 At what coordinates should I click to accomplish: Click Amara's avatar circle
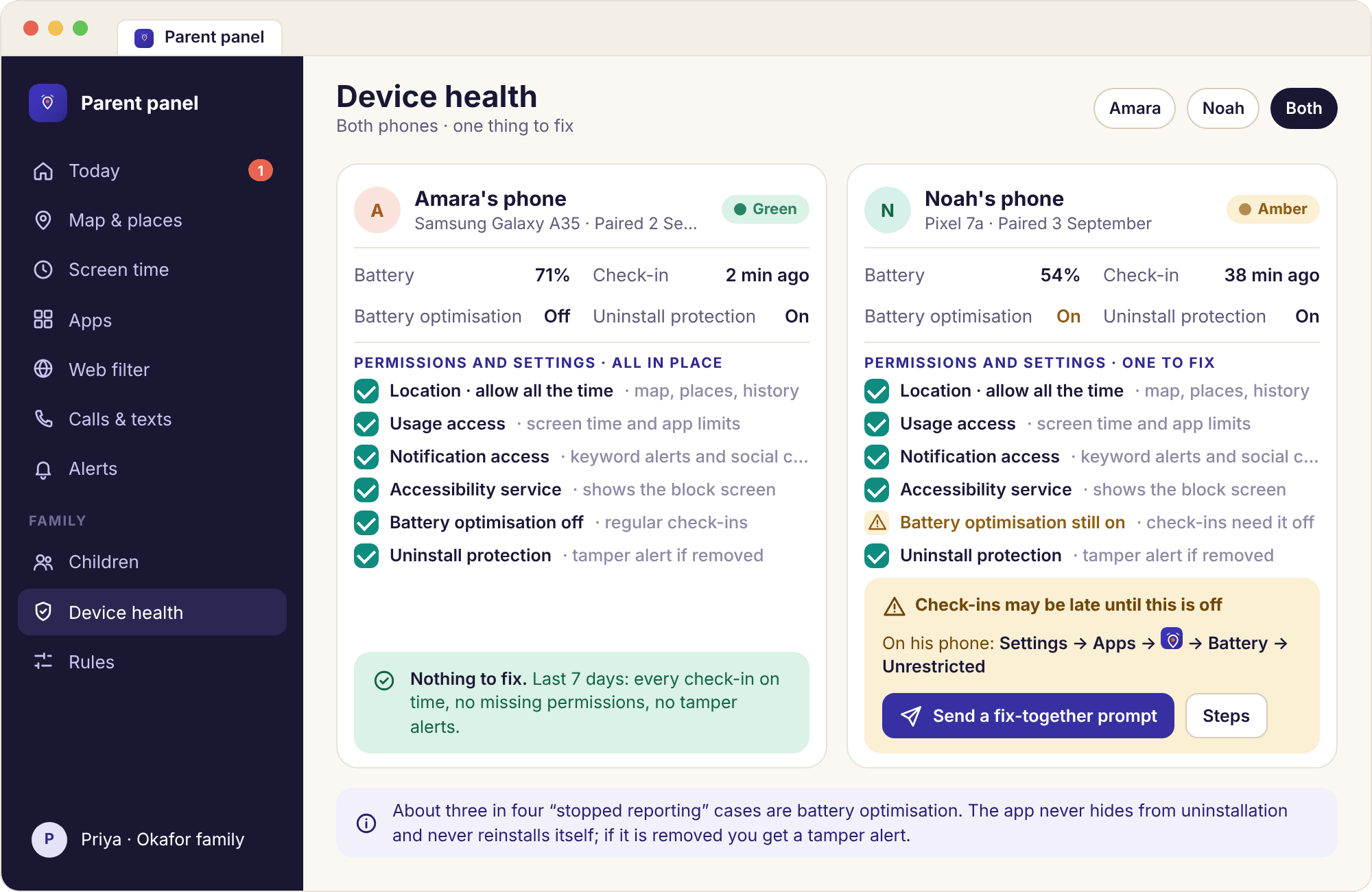click(377, 210)
